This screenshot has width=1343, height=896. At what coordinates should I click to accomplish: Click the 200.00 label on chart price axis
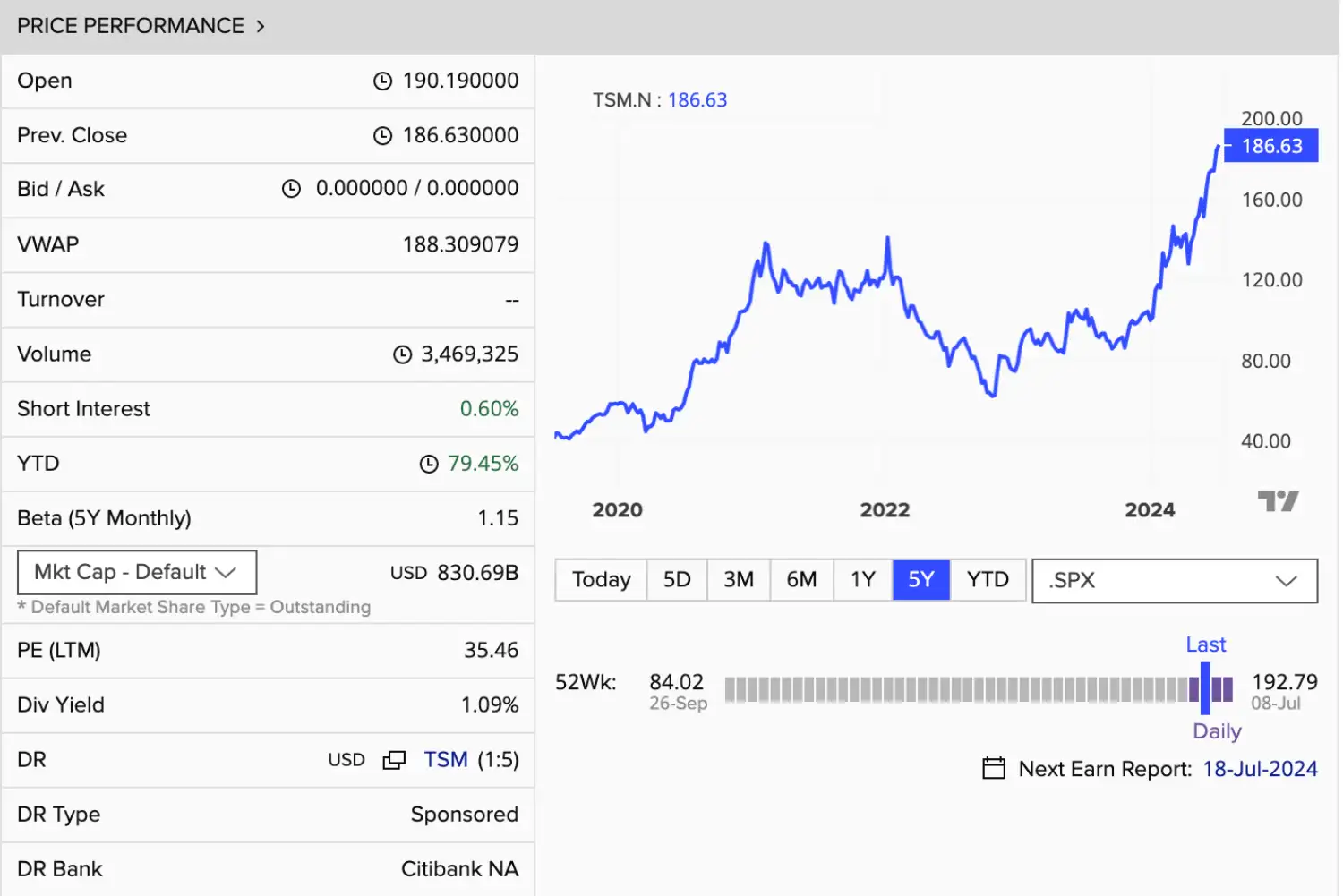[1271, 118]
